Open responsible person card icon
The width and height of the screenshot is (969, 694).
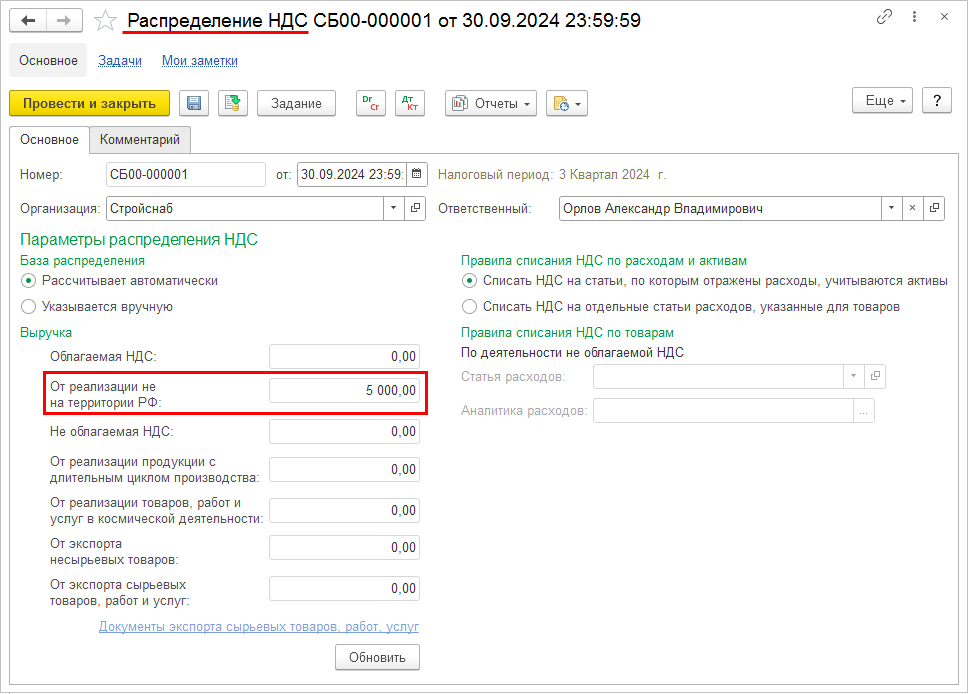pyautogui.click(x=934, y=208)
